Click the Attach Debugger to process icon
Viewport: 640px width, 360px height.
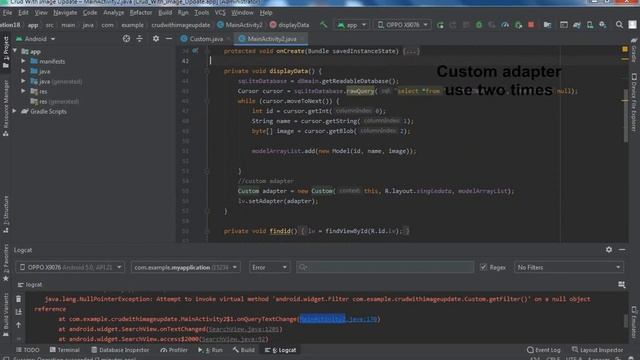pyautogui.click(x=518, y=25)
